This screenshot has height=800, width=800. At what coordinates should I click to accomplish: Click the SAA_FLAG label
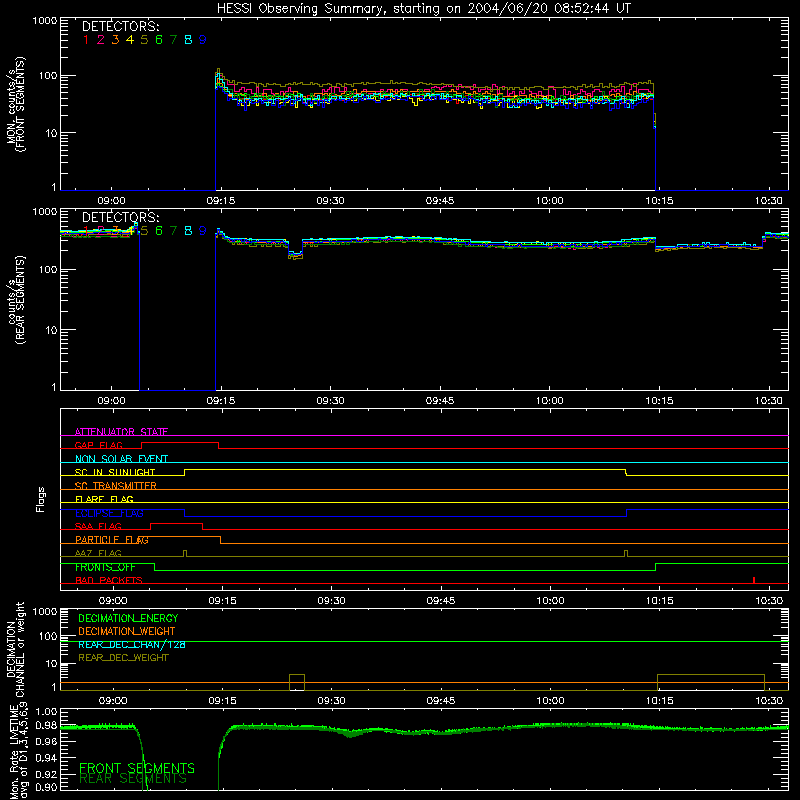[98, 527]
